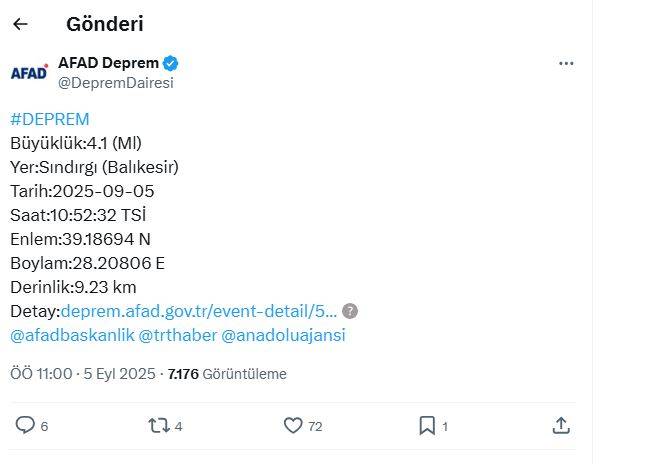Like the post with heart icon
The width and height of the screenshot is (650, 464).
tap(292, 426)
